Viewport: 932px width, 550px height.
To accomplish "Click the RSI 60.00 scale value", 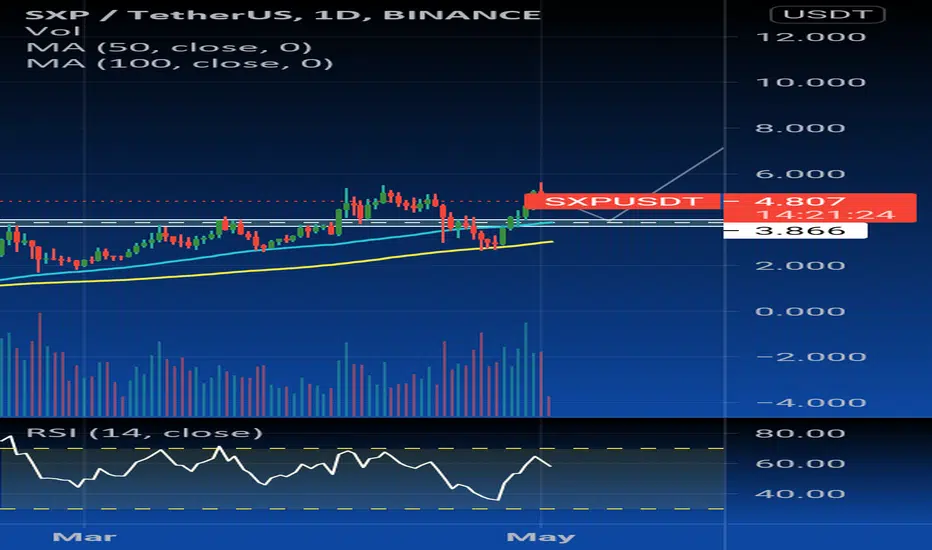I will coord(800,463).
